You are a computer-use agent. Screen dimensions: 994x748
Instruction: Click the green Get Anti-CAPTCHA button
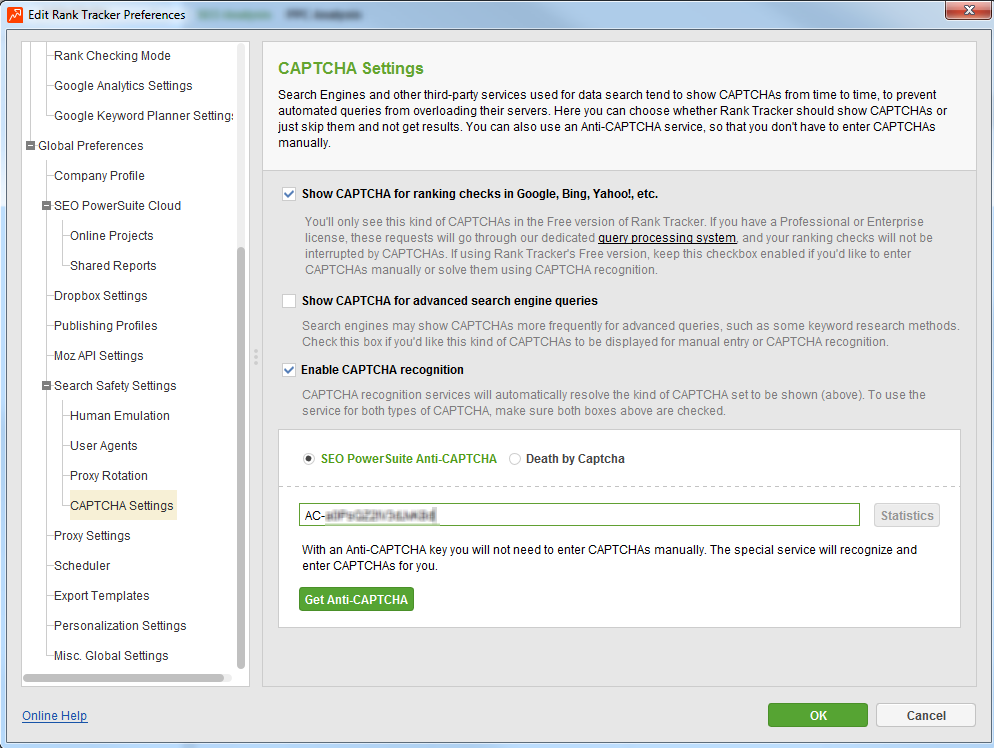tap(356, 599)
